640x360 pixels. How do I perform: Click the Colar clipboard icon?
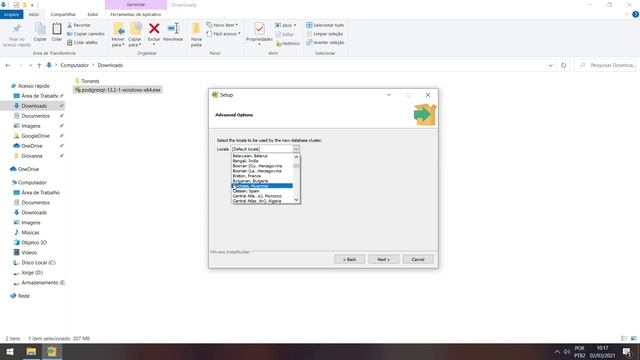(57, 29)
